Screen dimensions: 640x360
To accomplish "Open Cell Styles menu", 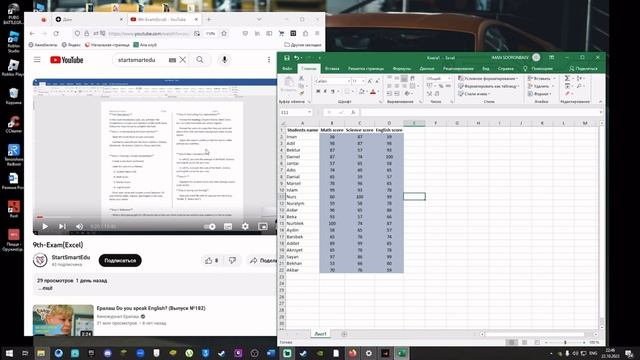I will point(474,94).
